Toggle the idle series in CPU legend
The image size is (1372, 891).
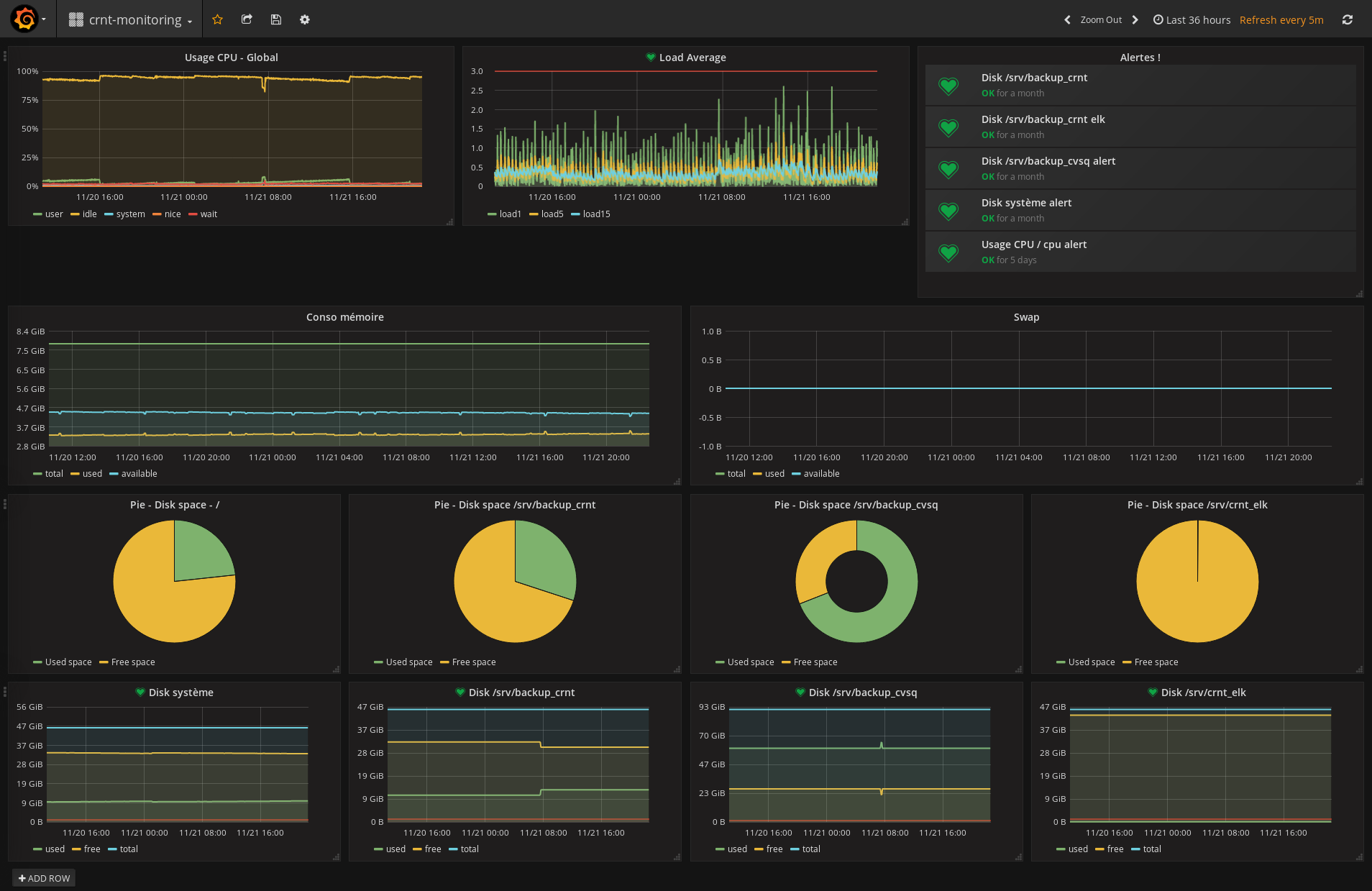click(x=88, y=214)
